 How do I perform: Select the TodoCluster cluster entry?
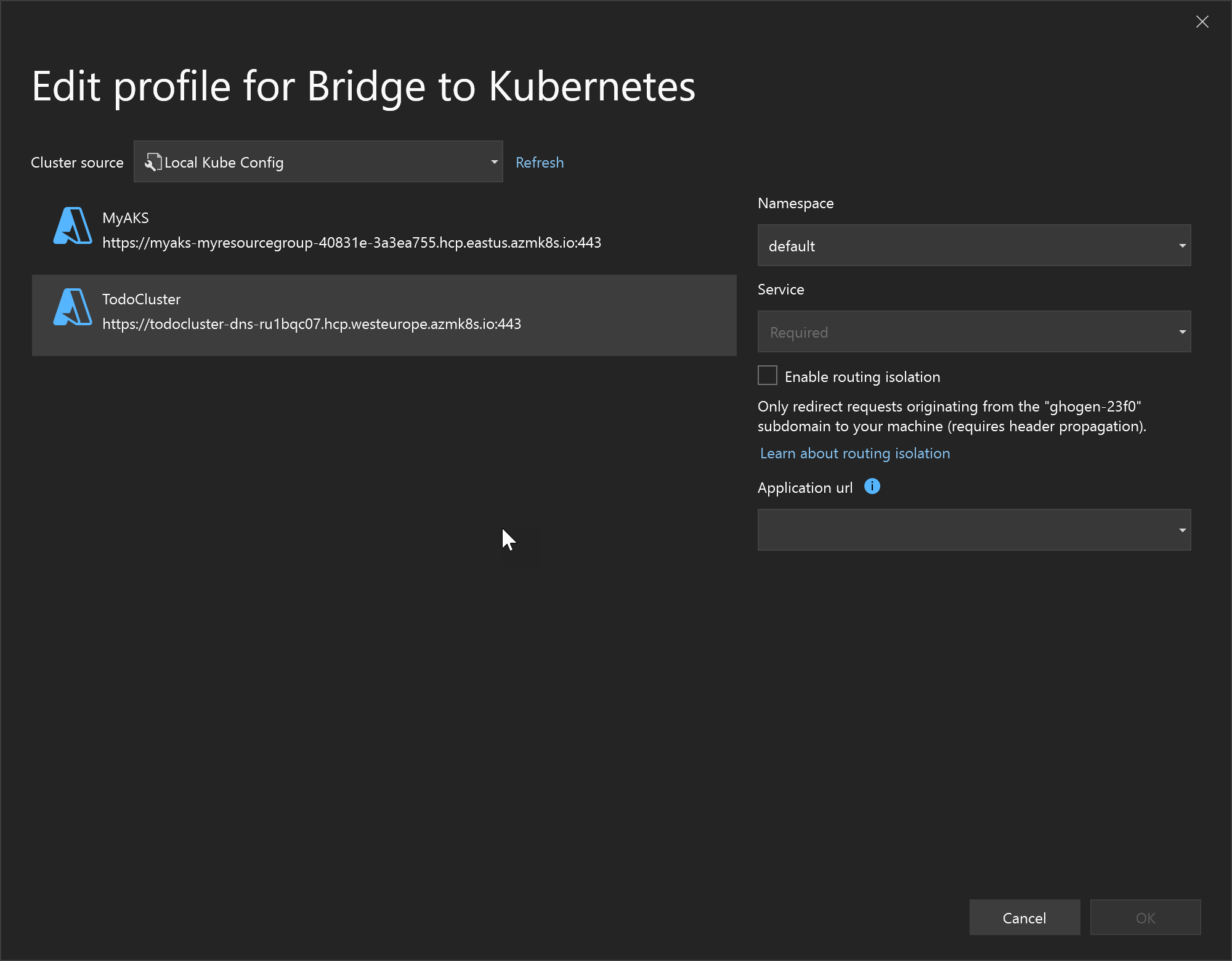(x=384, y=311)
